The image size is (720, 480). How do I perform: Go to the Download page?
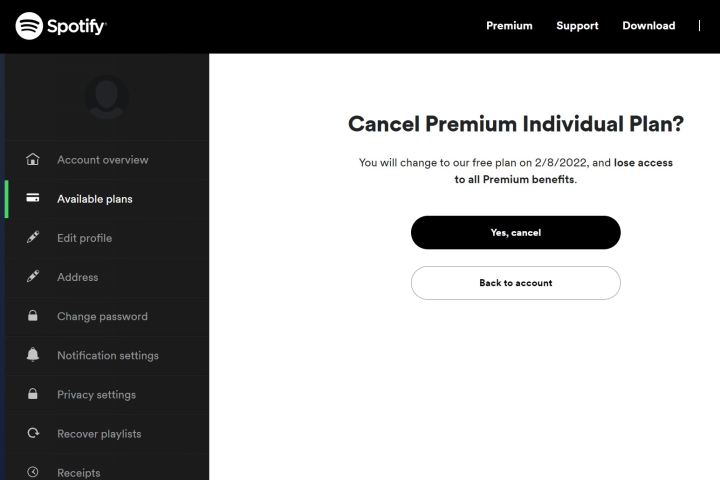click(648, 26)
